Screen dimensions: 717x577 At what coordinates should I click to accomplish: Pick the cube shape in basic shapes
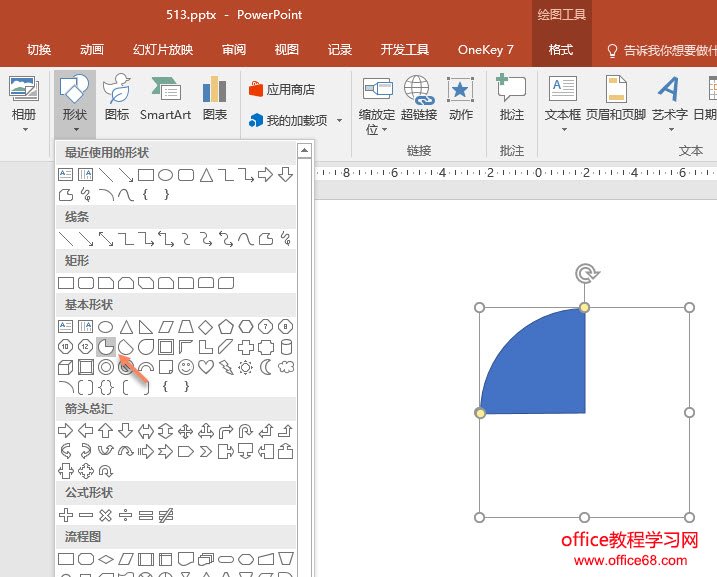pos(66,367)
